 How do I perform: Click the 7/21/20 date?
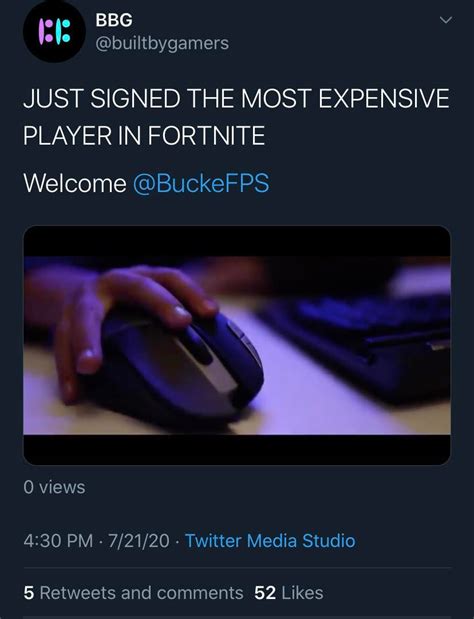(138, 540)
